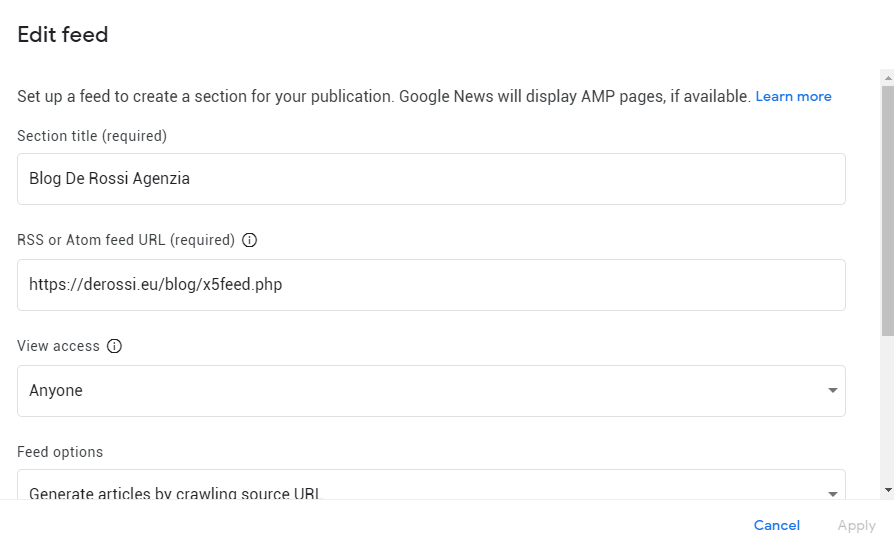Click the "Feed options" label
The width and height of the screenshot is (894, 552).
[x=60, y=452]
